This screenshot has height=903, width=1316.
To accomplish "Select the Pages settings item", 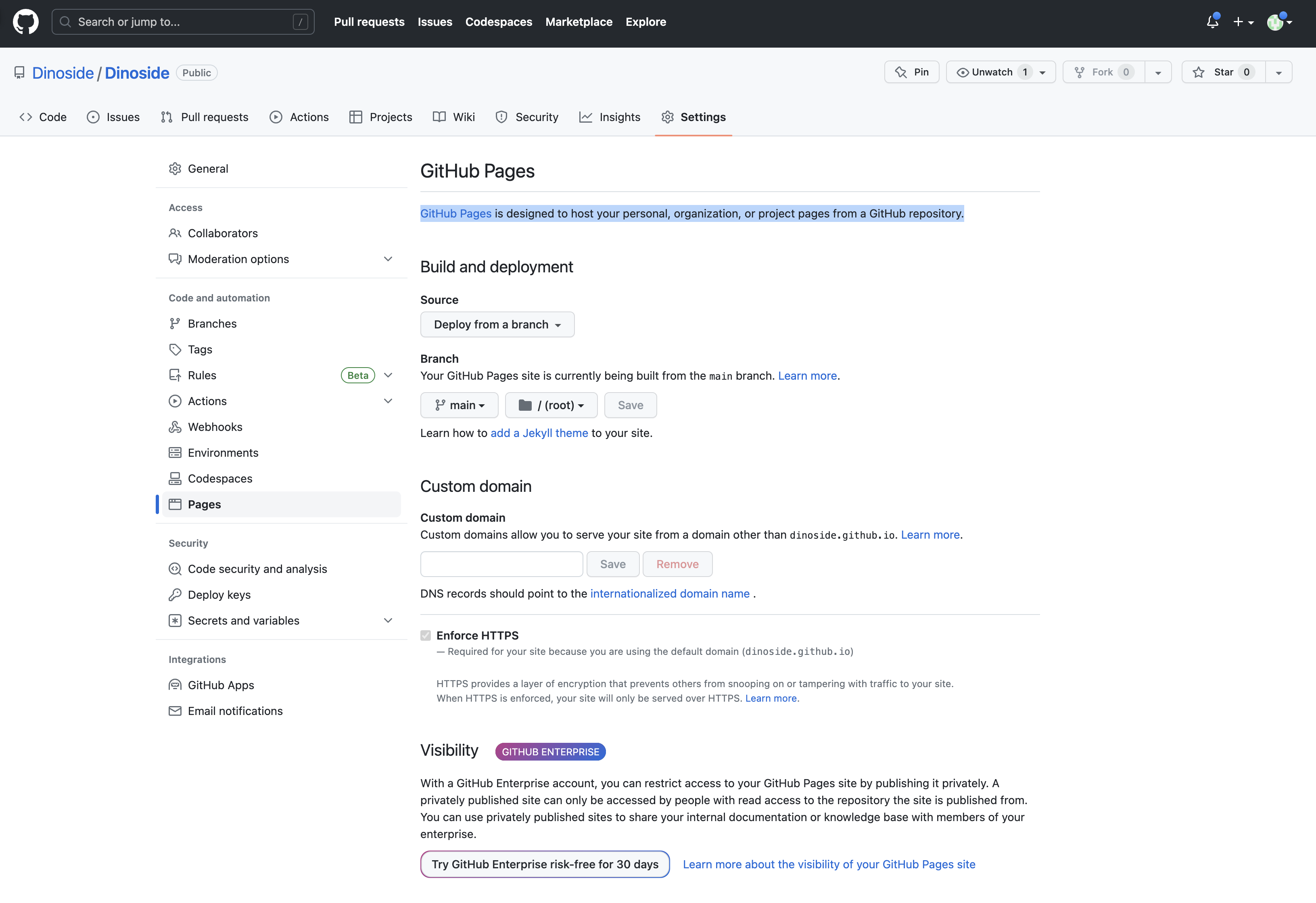I will 282,504.
